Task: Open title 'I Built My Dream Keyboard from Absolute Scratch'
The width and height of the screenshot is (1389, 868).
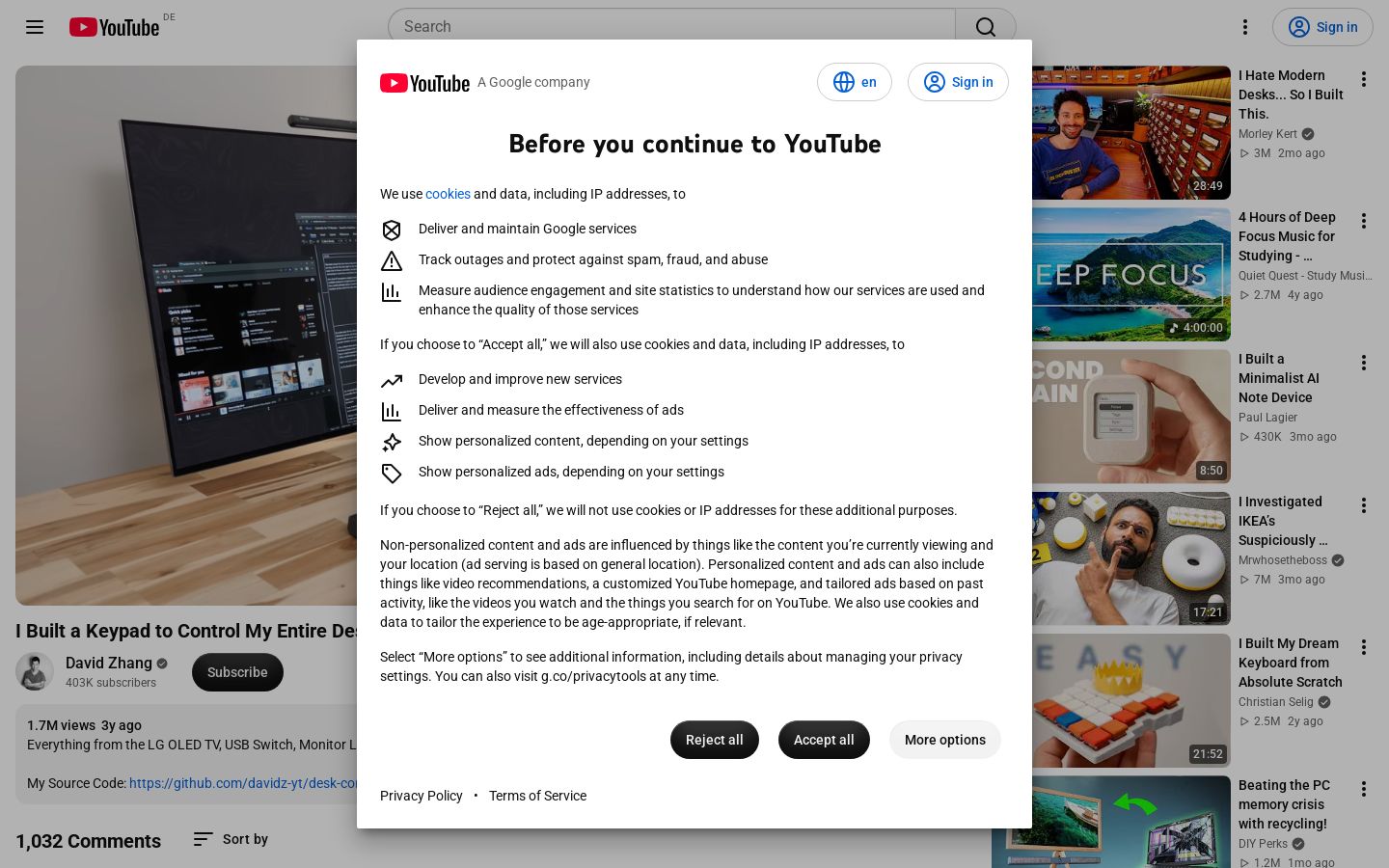Action: tap(1291, 663)
